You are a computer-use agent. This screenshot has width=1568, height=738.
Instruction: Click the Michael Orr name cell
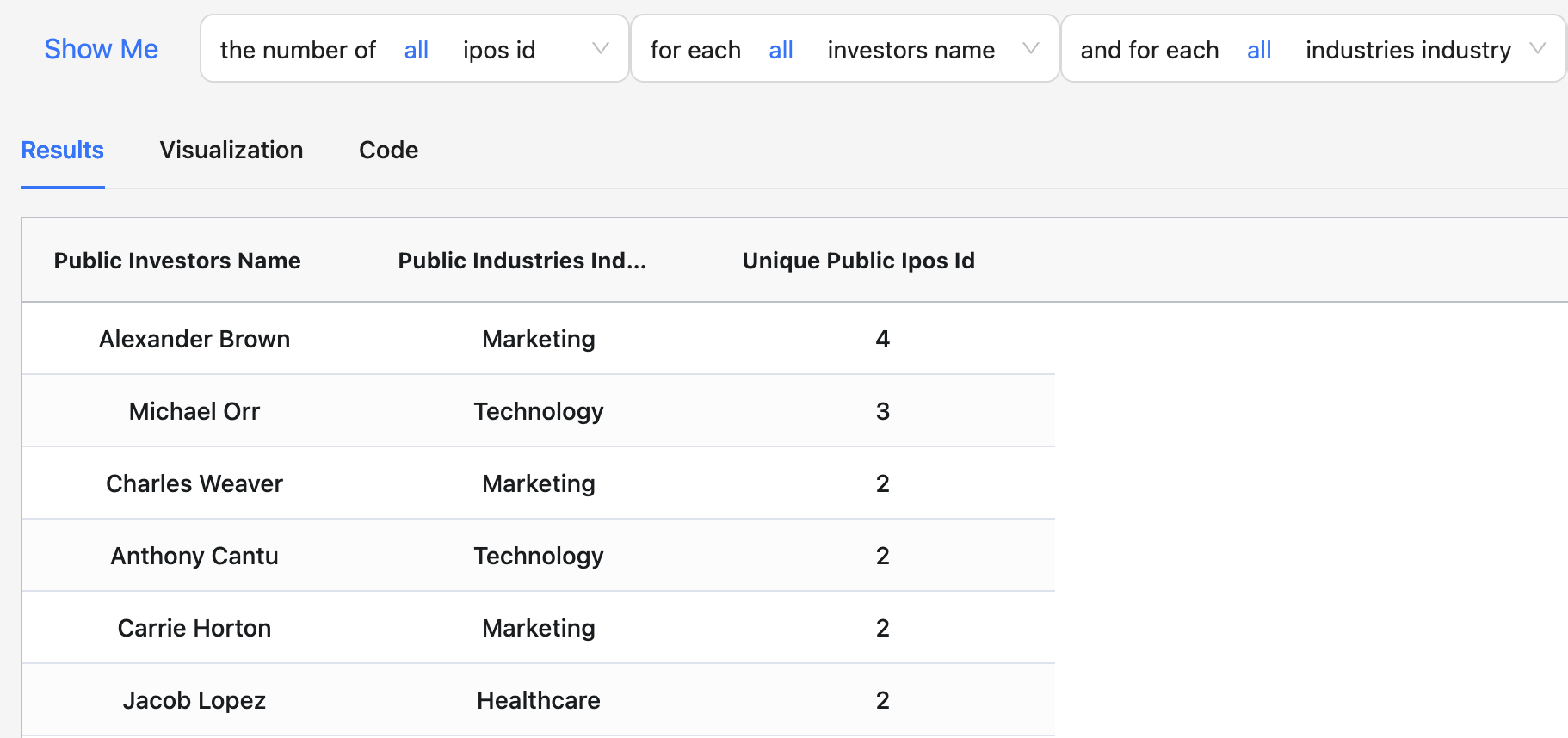coord(194,412)
